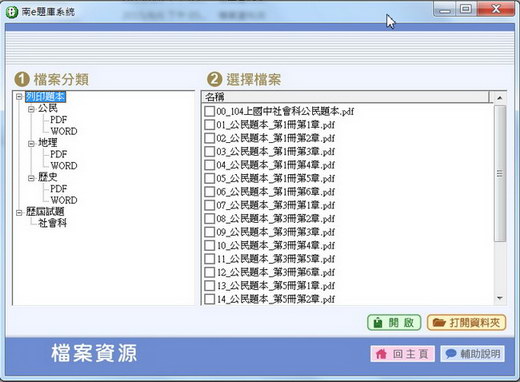Click the 名稱 column header
Screen dimensions: 520x382
pos(346,97)
